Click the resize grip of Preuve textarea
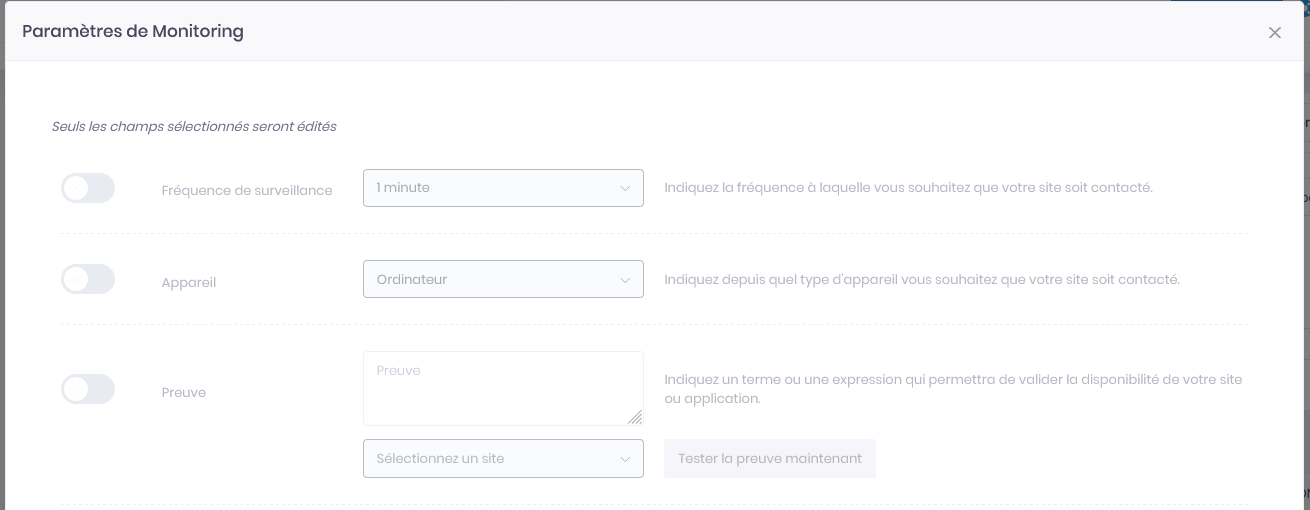The height and width of the screenshot is (510, 1310). point(635,417)
